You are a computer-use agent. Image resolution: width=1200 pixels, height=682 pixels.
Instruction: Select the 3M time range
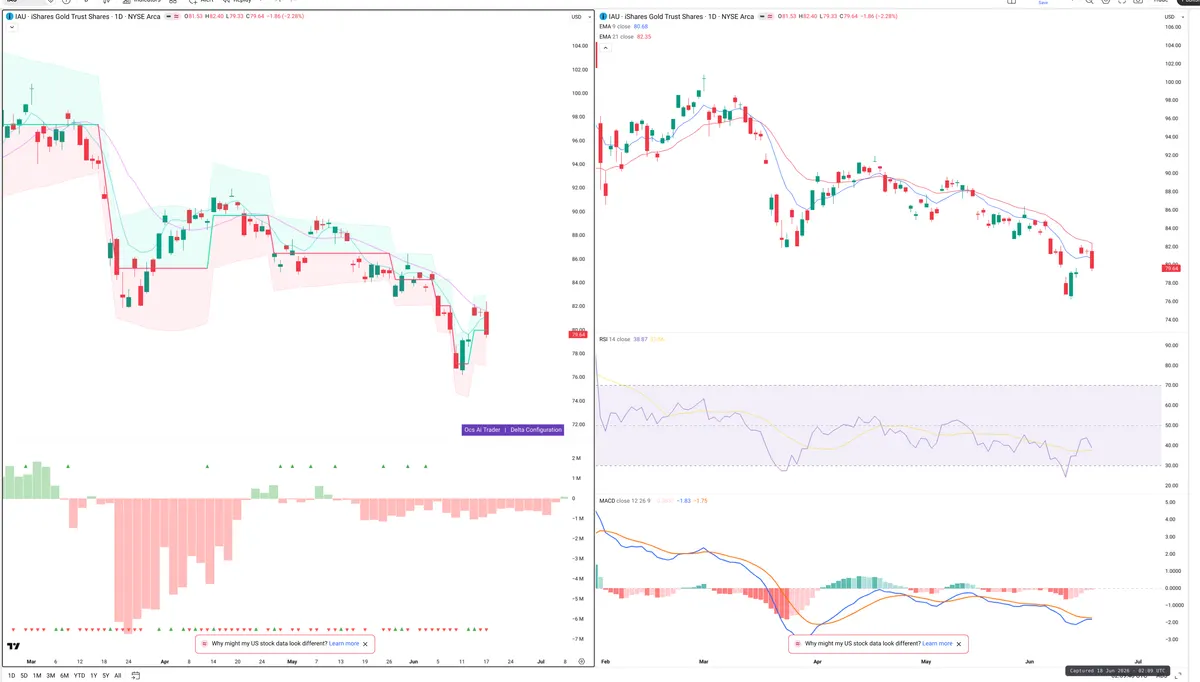point(51,675)
